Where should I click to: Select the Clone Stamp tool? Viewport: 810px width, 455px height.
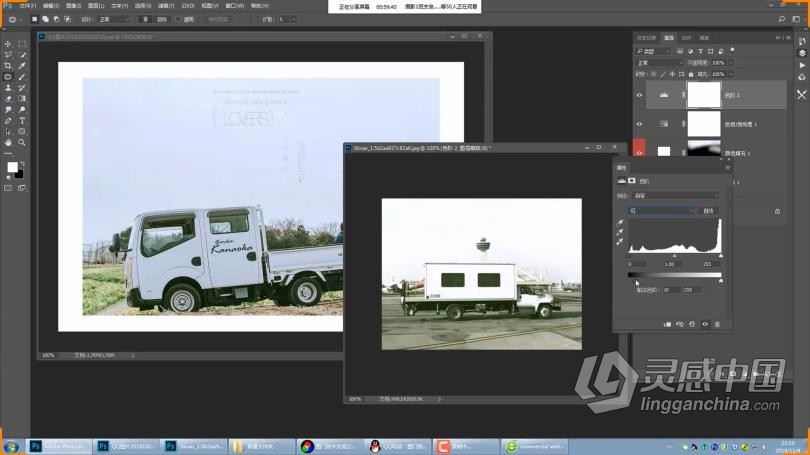8,88
